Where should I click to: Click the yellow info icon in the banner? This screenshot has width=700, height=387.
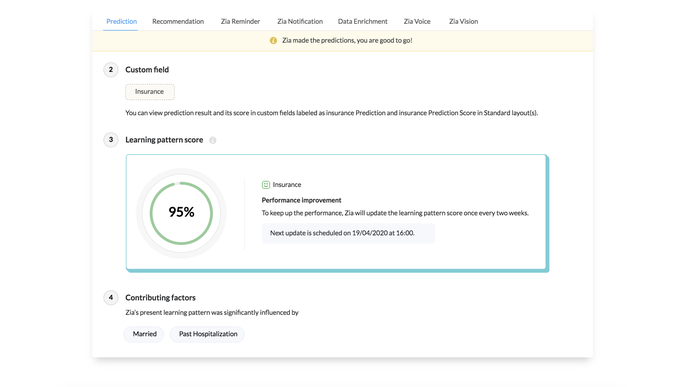[273, 41]
